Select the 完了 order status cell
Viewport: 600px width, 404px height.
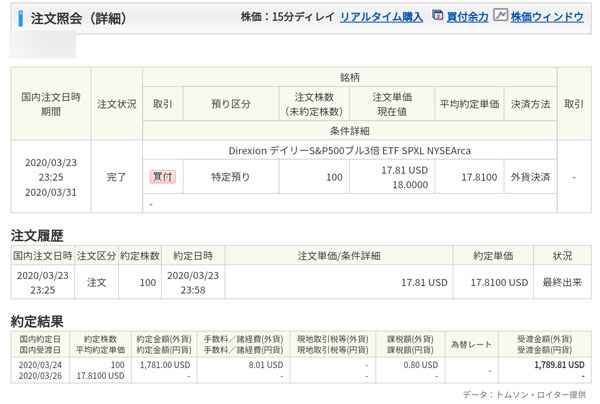click(117, 176)
